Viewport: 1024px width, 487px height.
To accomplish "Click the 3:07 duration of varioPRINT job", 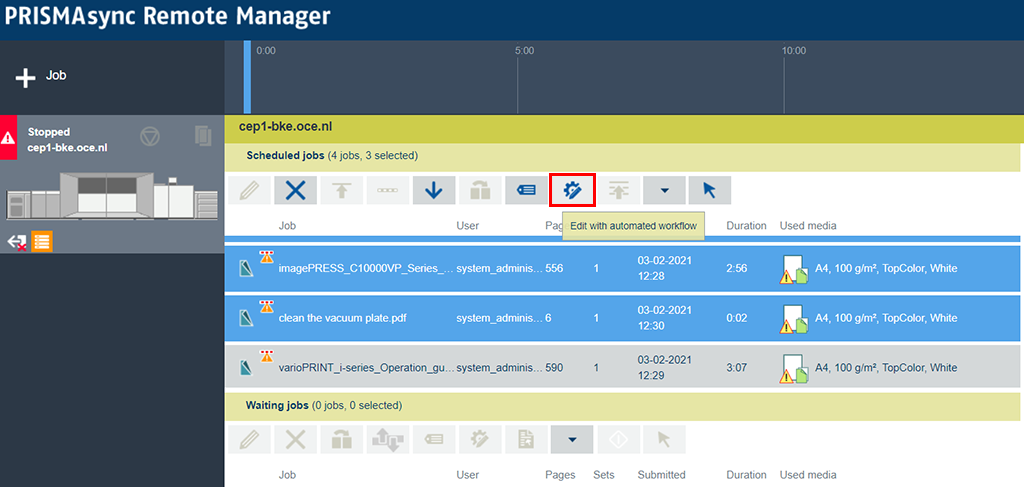I will [737, 368].
